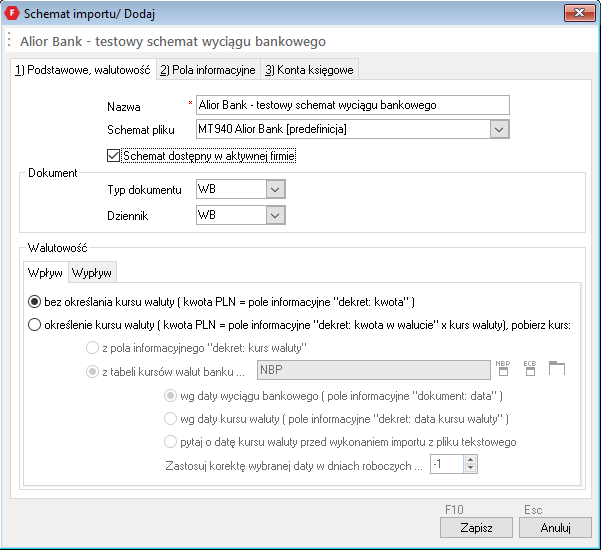The width and height of the screenshot is (601, 550).
Task: Open the 'Schemat pliku' dropdown arrow
Action: [499, 129]
